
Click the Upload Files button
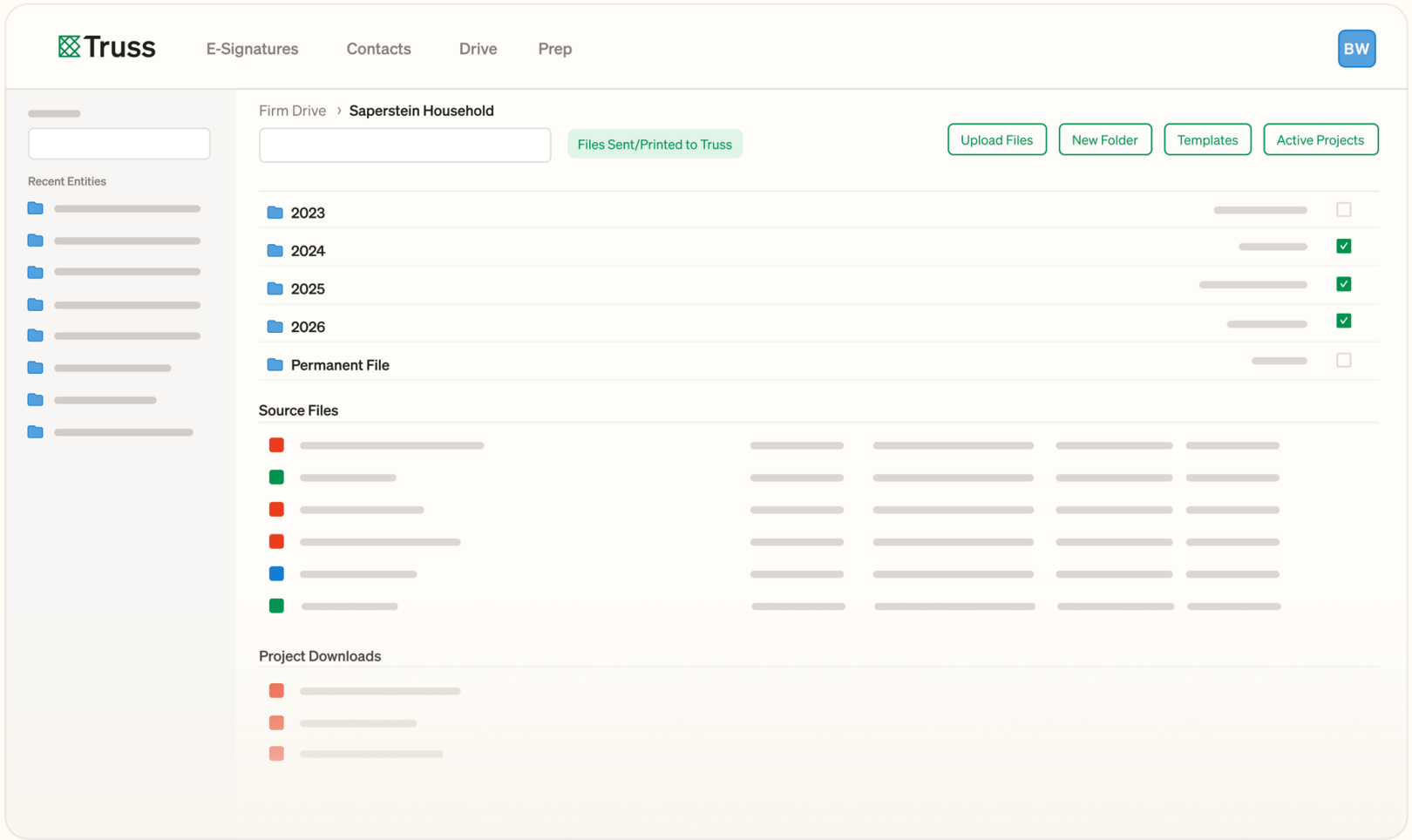[x=996, y=139]
